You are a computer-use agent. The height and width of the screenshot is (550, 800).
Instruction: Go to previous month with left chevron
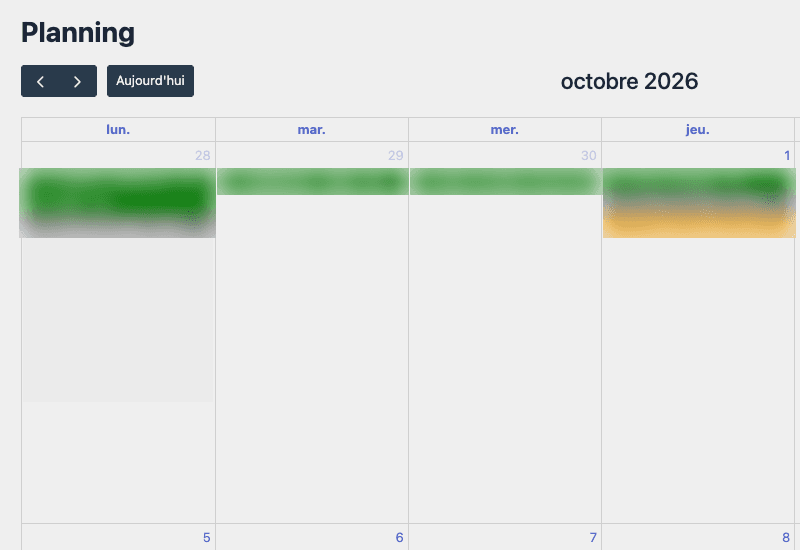point(40,81)
